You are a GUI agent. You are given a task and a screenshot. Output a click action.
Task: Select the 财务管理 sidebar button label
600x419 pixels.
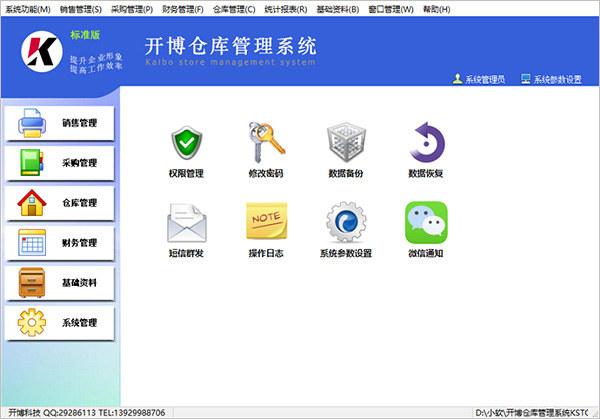[80, 243]
